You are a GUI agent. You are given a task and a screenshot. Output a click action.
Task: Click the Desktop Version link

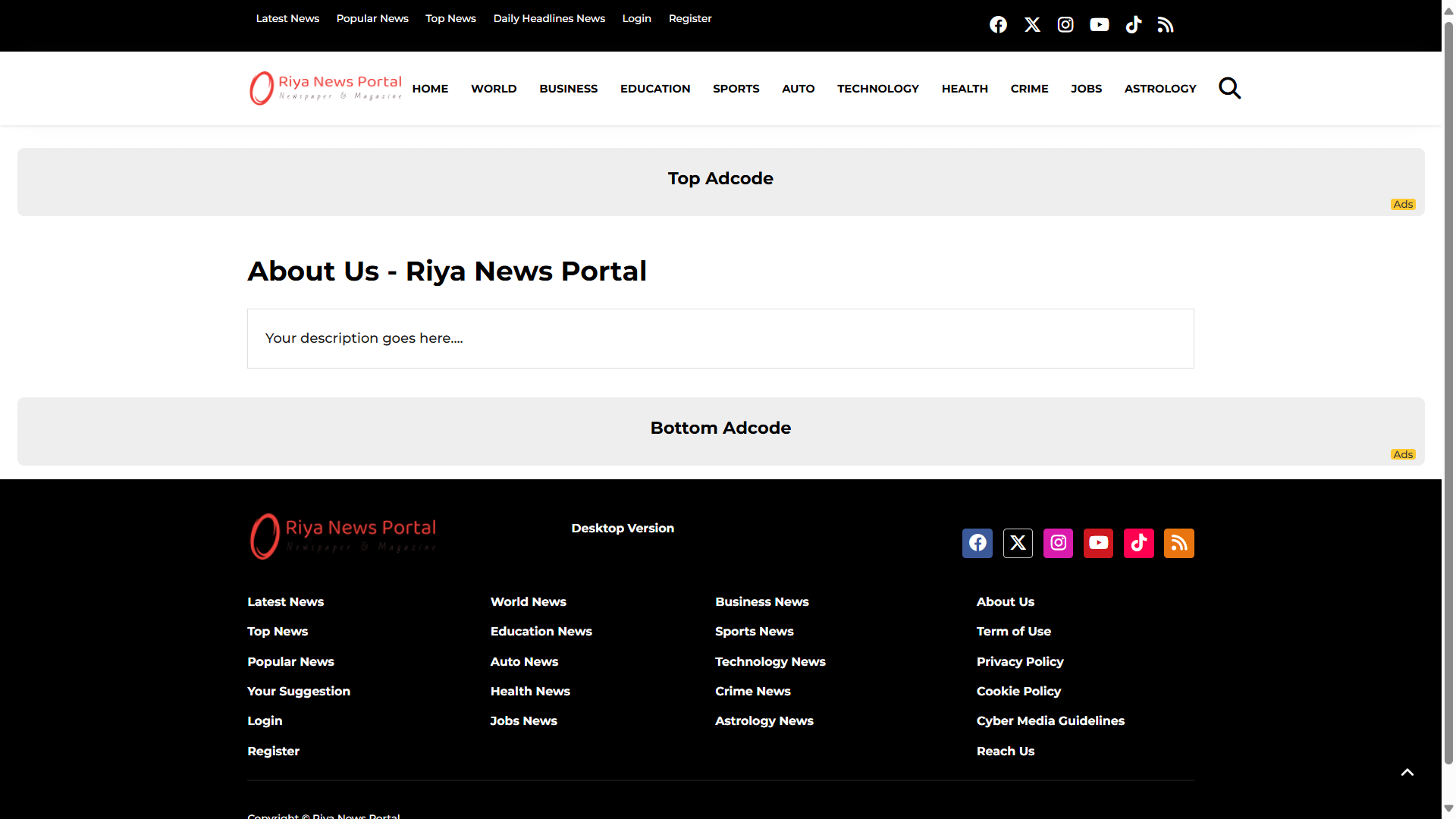[x=622, y=528]
